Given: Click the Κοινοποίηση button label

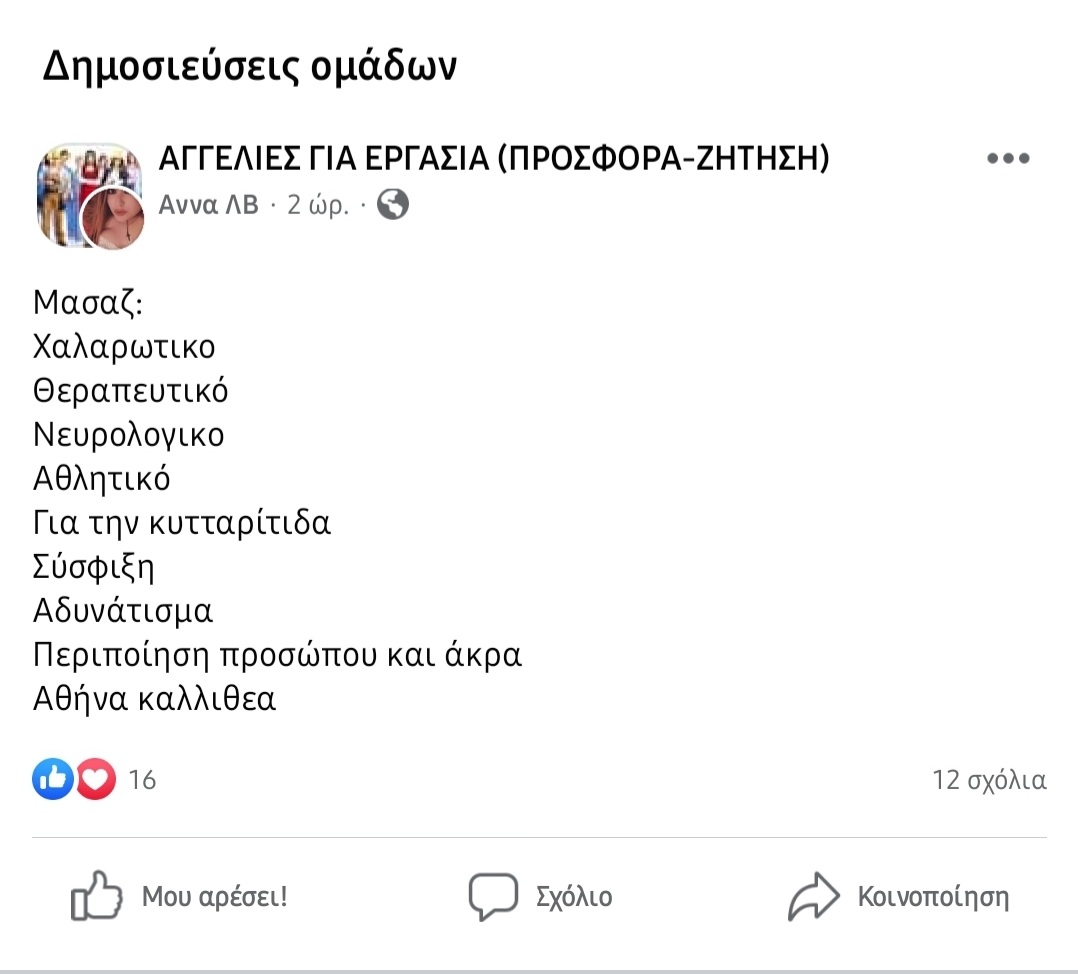Looking at the screenshot, I should [x=934, y=896].
